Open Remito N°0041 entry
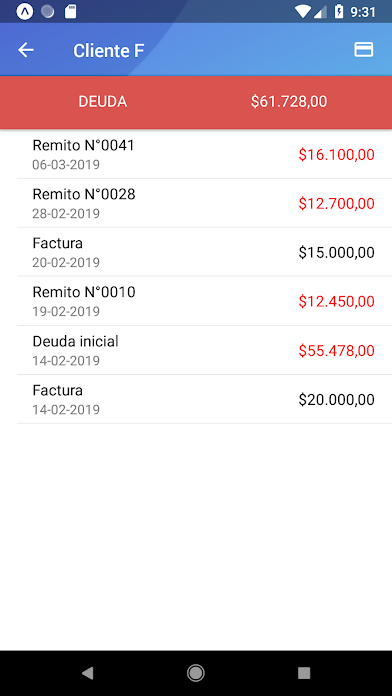This screenshot has width=392, height=696. (x=198, y=154)
